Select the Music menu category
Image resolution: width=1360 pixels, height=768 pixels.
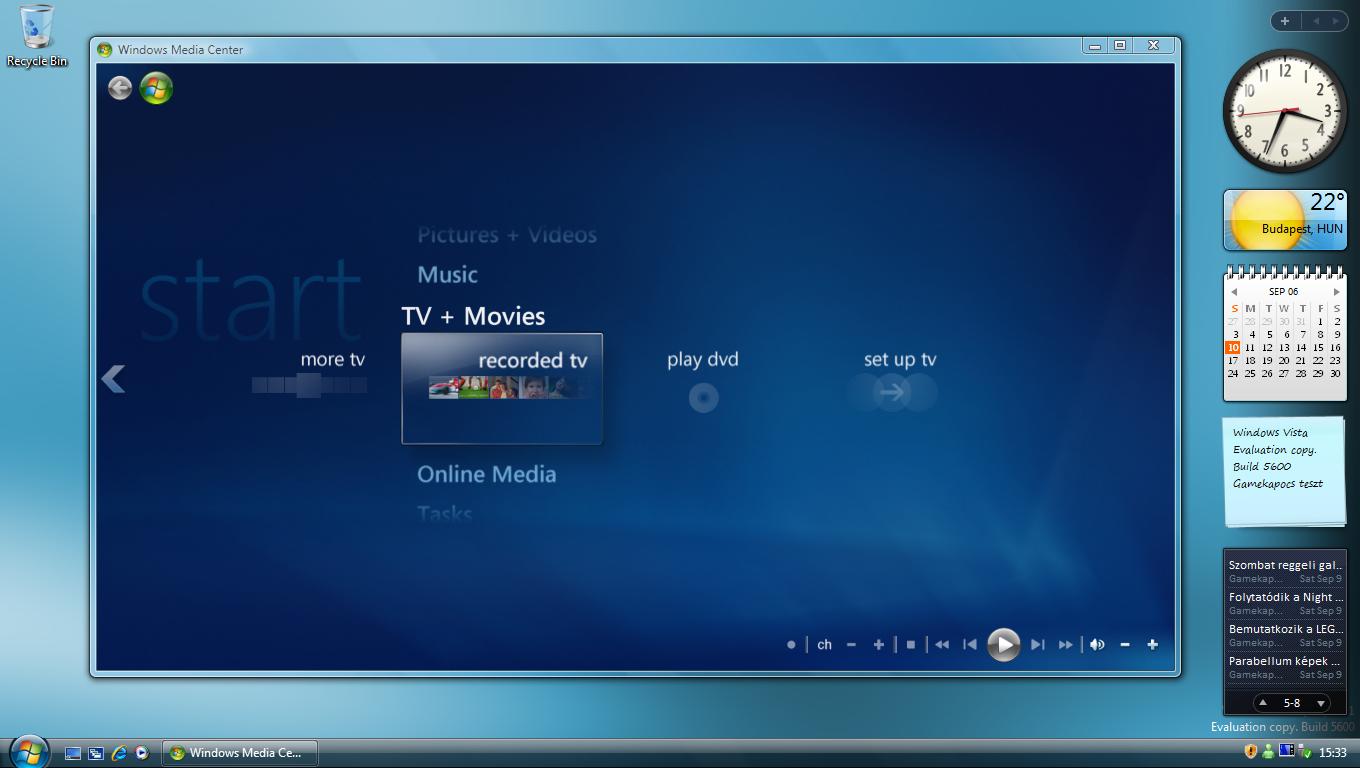pyautogui.click(x=447, y=274)
